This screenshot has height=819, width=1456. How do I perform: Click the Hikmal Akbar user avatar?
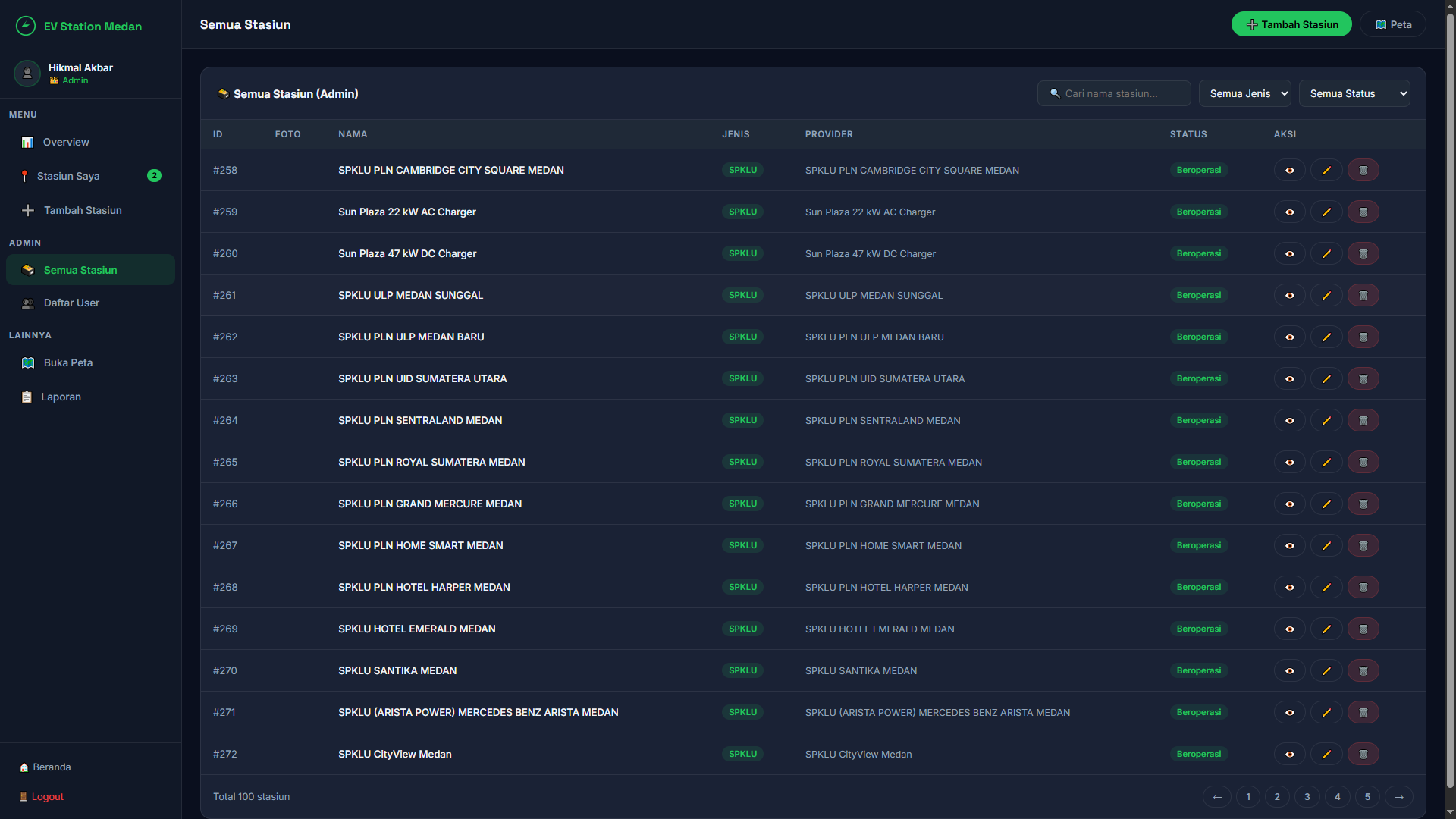coord(27,74)
